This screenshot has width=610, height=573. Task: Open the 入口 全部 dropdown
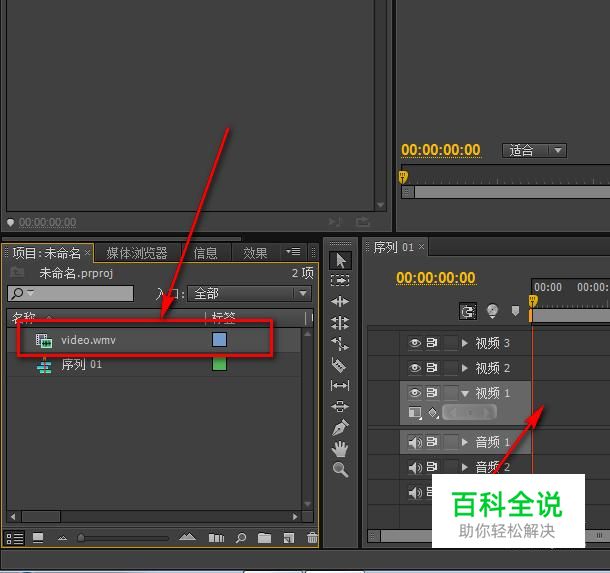click(x=249, y=293)
